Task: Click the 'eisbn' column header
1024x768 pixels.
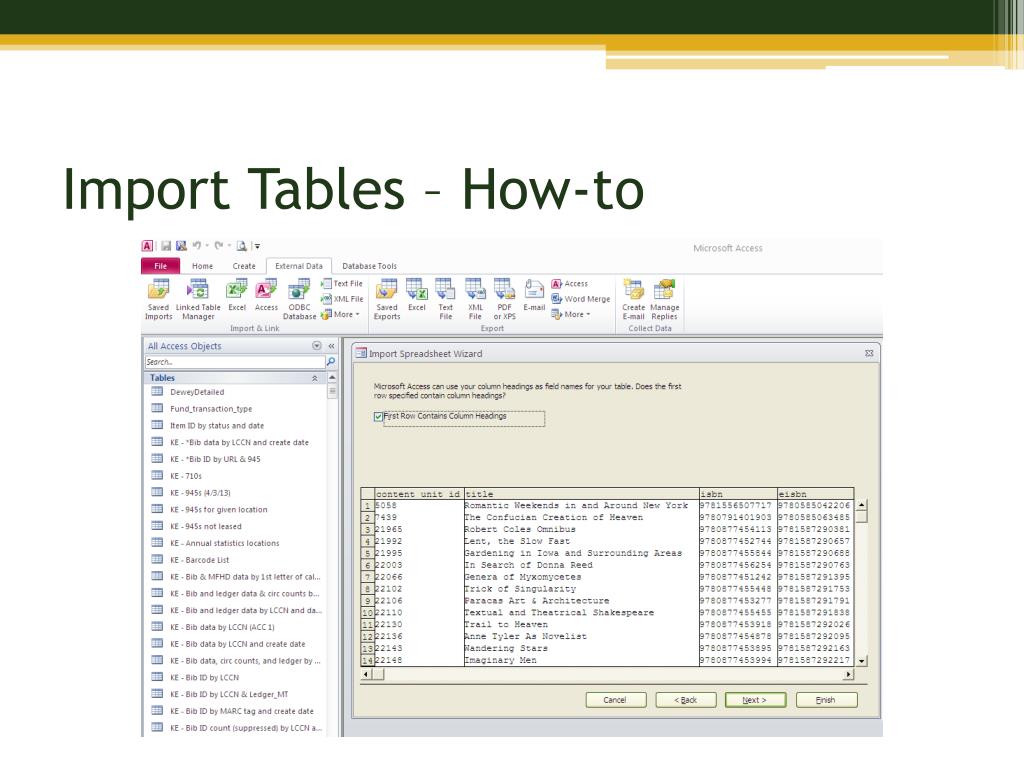Action: coord(815,494)
